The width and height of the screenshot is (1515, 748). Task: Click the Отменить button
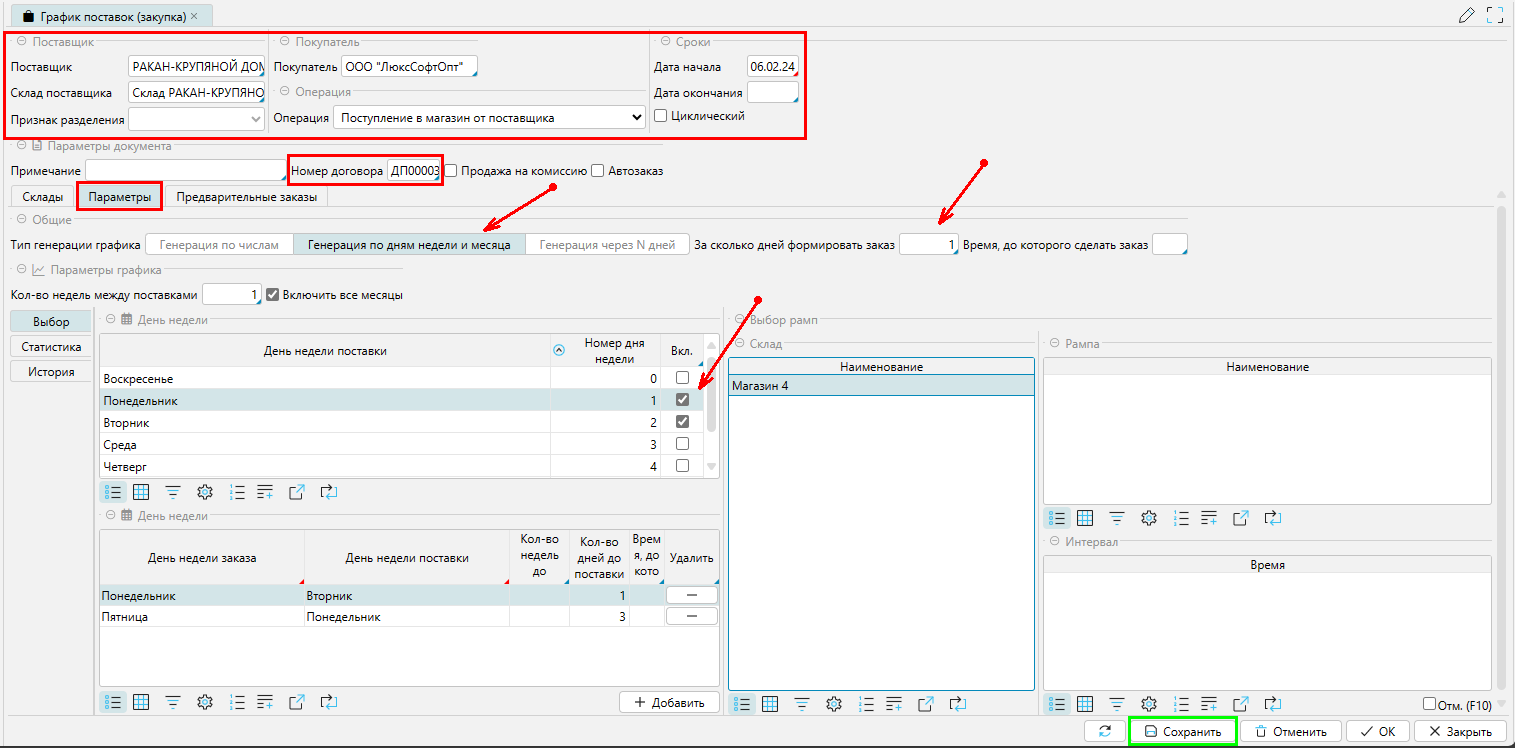click(1291, 731)
